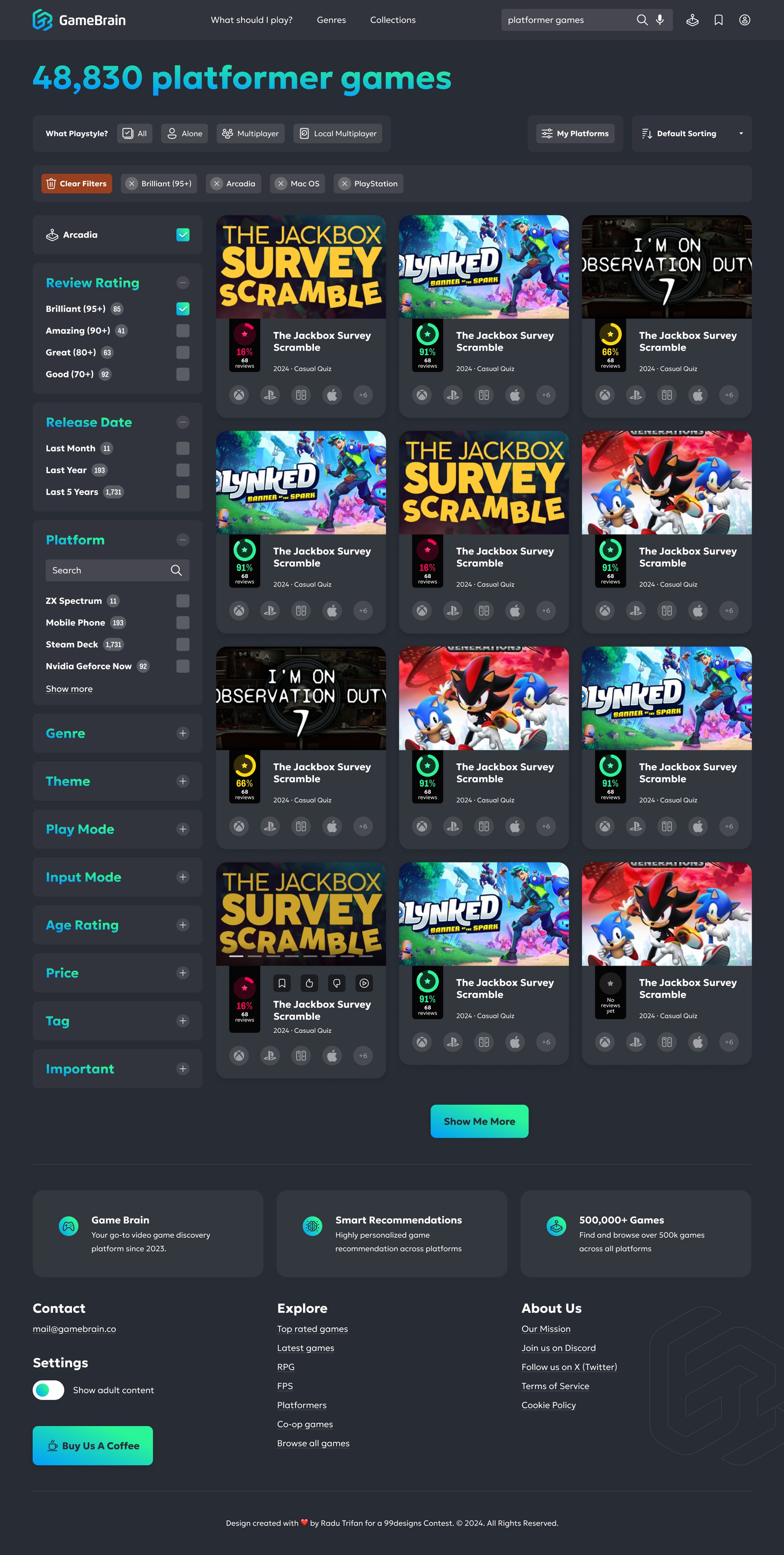784x1555 pixels.
Task: Click Apple icon on the card with bookmark icon
Action: (x=332, y=1055)
